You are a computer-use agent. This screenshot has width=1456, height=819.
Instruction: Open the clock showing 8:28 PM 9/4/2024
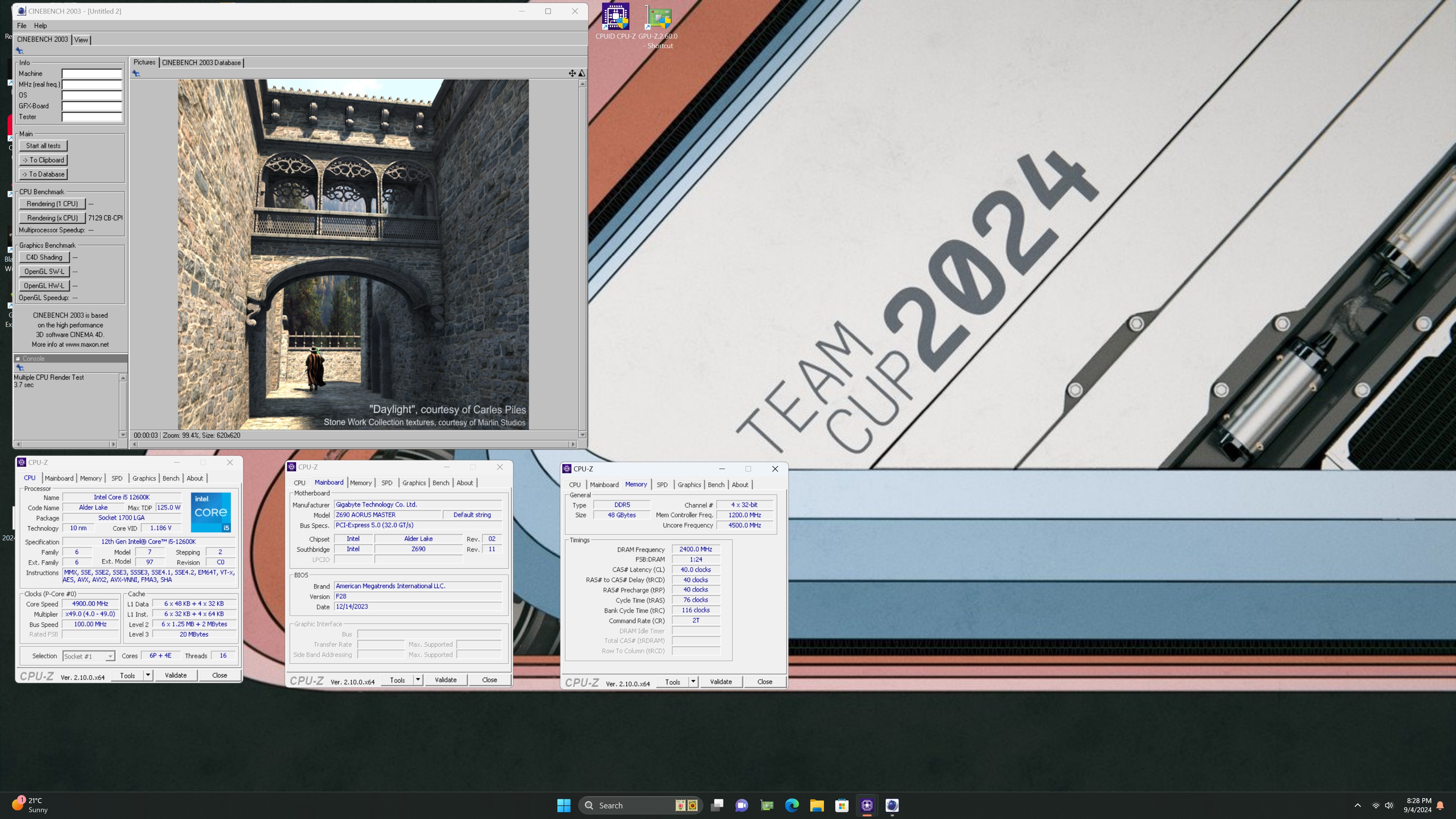tap(1418, 805)
